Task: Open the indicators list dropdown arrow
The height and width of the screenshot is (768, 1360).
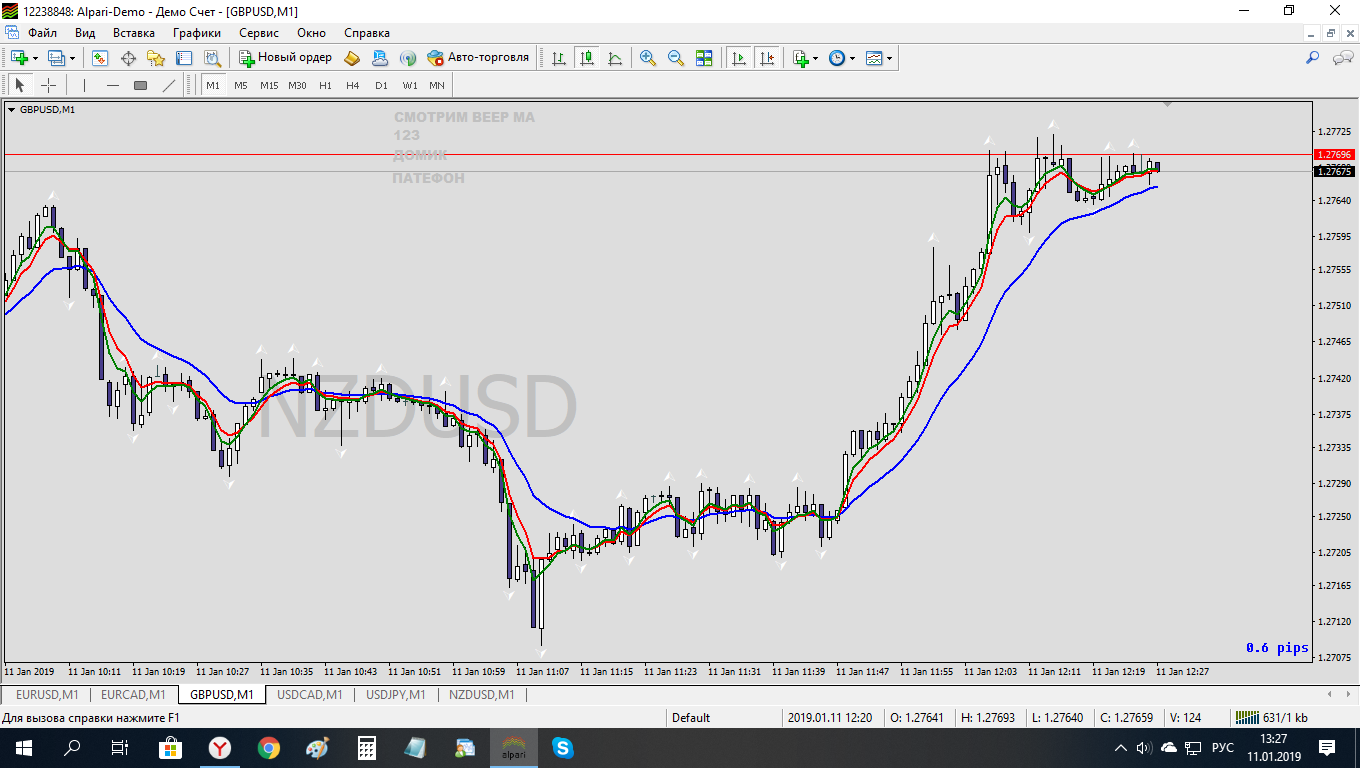Action: [x=815, y=58]
